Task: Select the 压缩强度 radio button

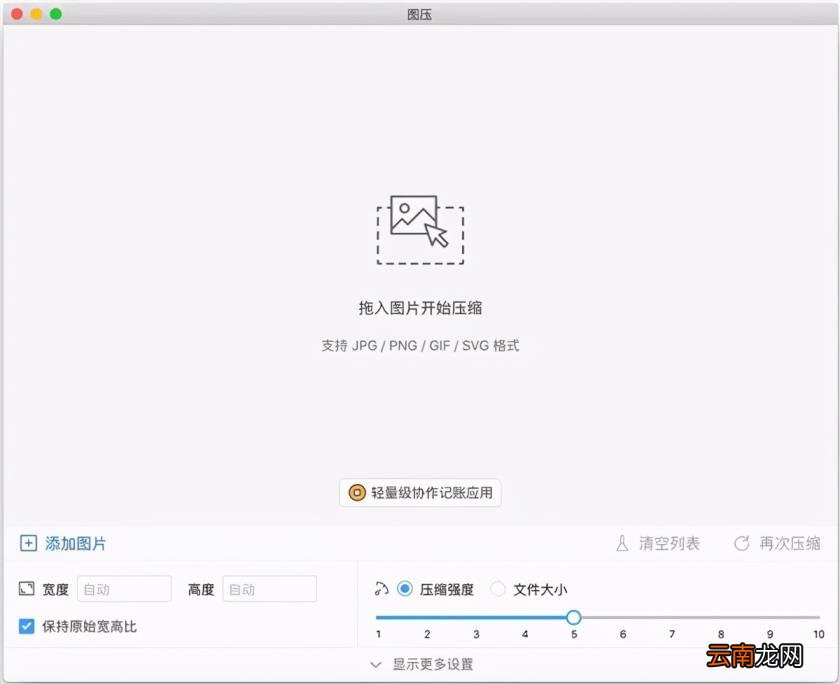Action: point(405,589)
